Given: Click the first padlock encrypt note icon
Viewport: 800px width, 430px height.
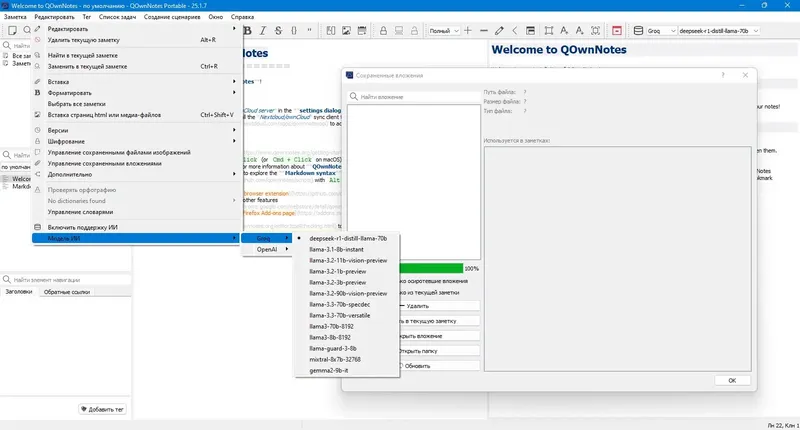Looking at the screenshot, I should 383,31.
